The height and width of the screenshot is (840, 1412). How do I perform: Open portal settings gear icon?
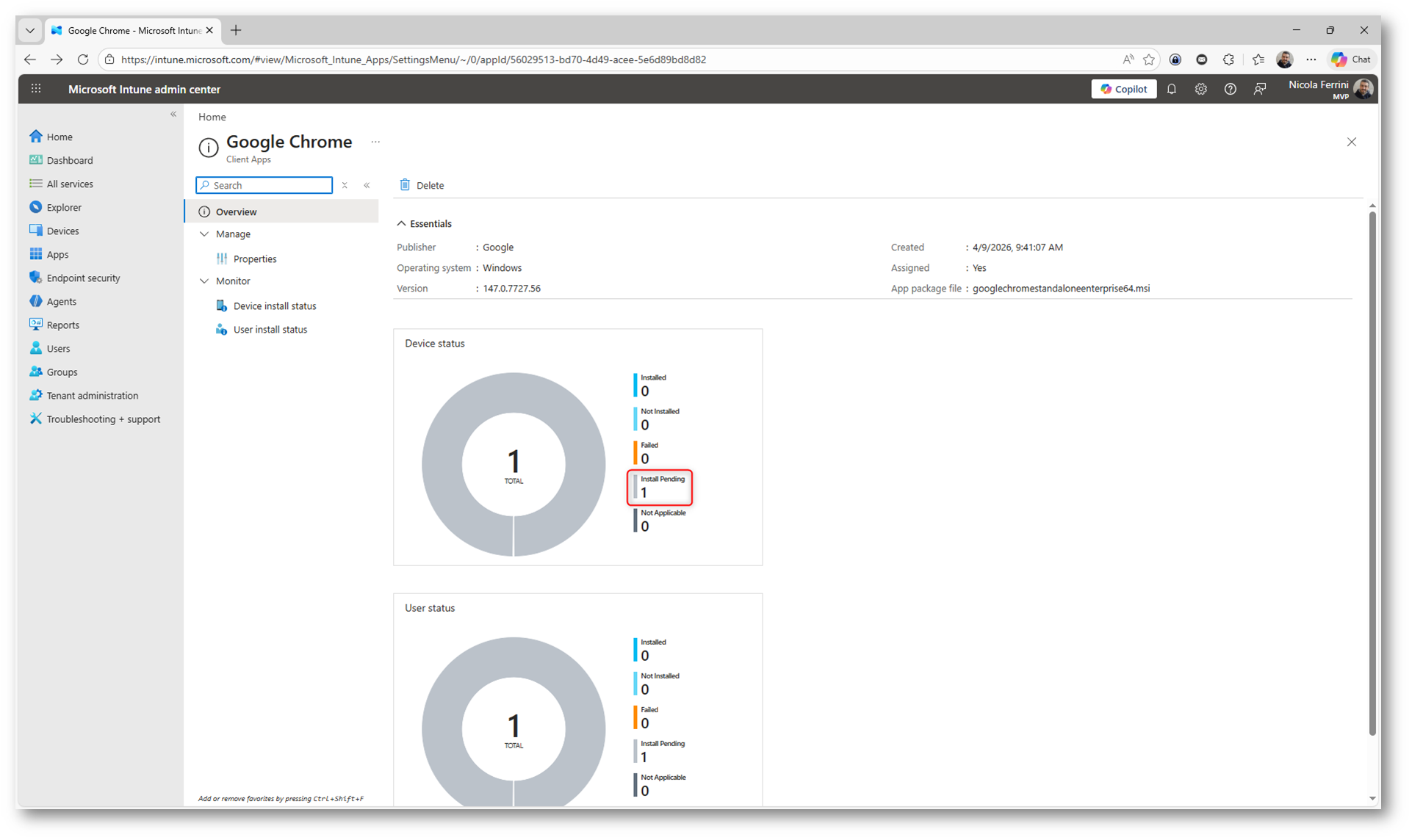coord(1200,89)
